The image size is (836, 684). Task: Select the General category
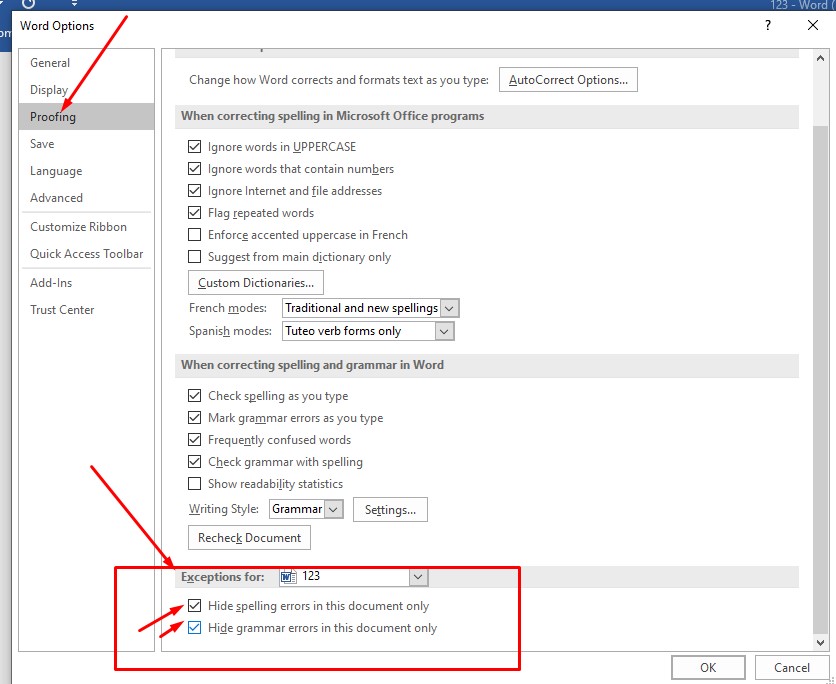86,63
